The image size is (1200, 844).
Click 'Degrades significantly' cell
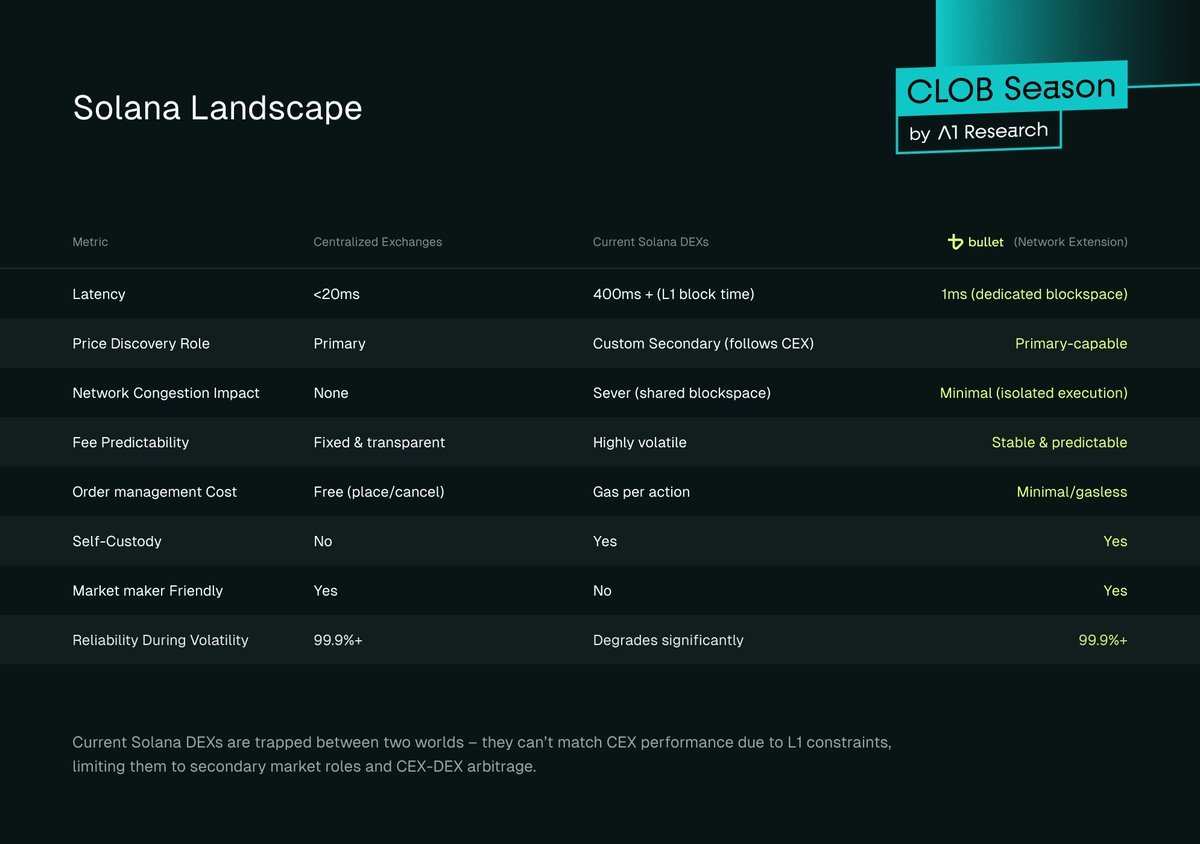tap(668, 640)
